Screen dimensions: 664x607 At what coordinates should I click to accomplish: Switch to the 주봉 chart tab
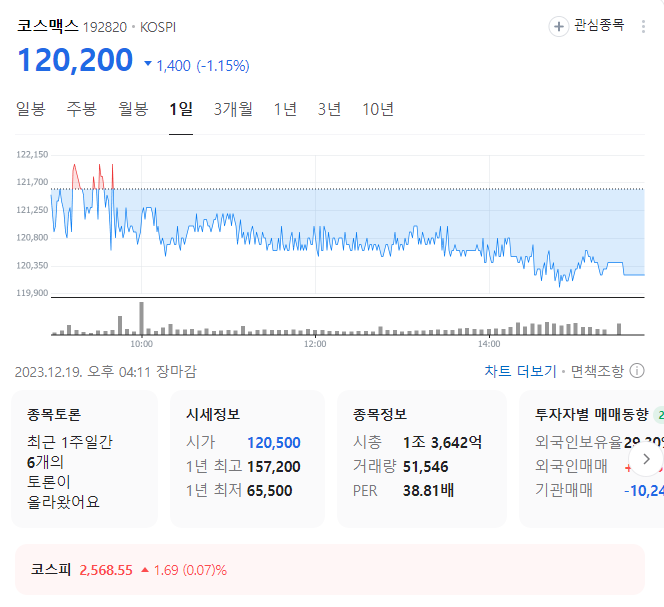(82, 109)
